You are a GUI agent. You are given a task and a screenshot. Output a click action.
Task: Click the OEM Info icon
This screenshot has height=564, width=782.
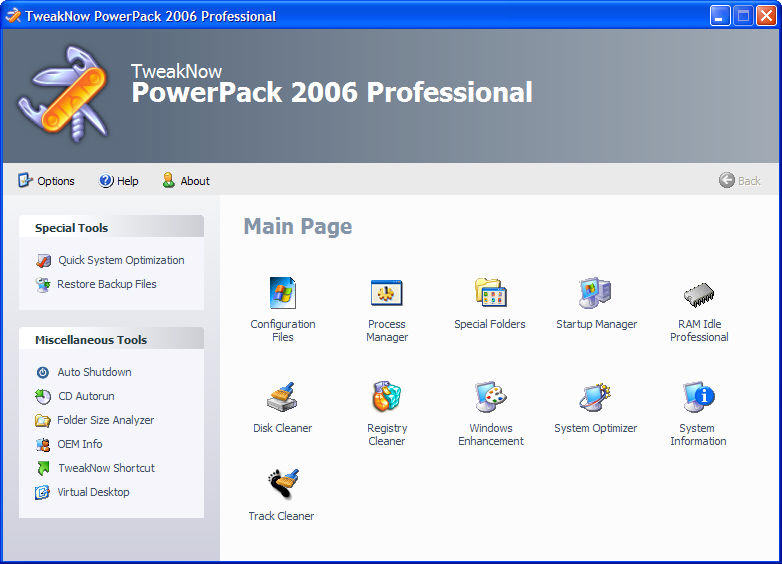pos(43,444)
